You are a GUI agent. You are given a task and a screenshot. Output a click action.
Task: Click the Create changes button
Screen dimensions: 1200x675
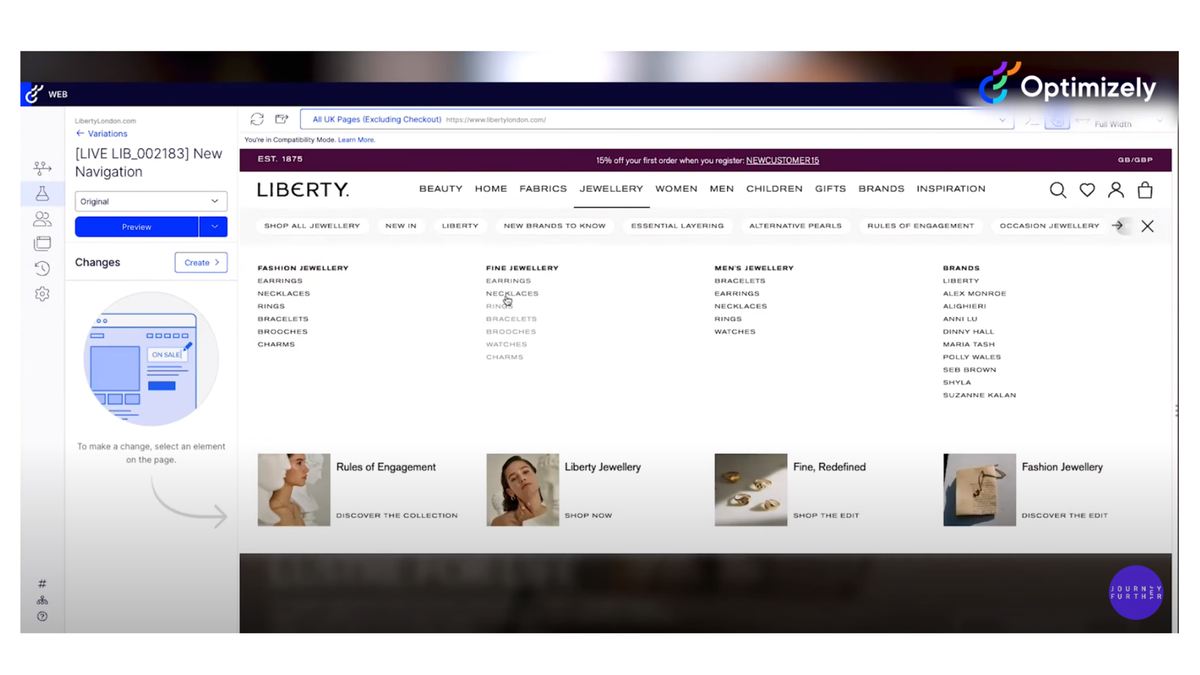[201, 262]
